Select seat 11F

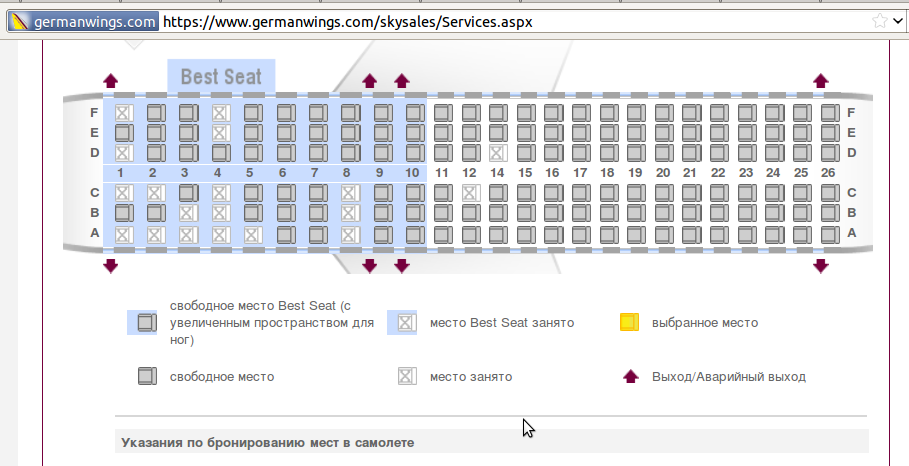(443, 112)
